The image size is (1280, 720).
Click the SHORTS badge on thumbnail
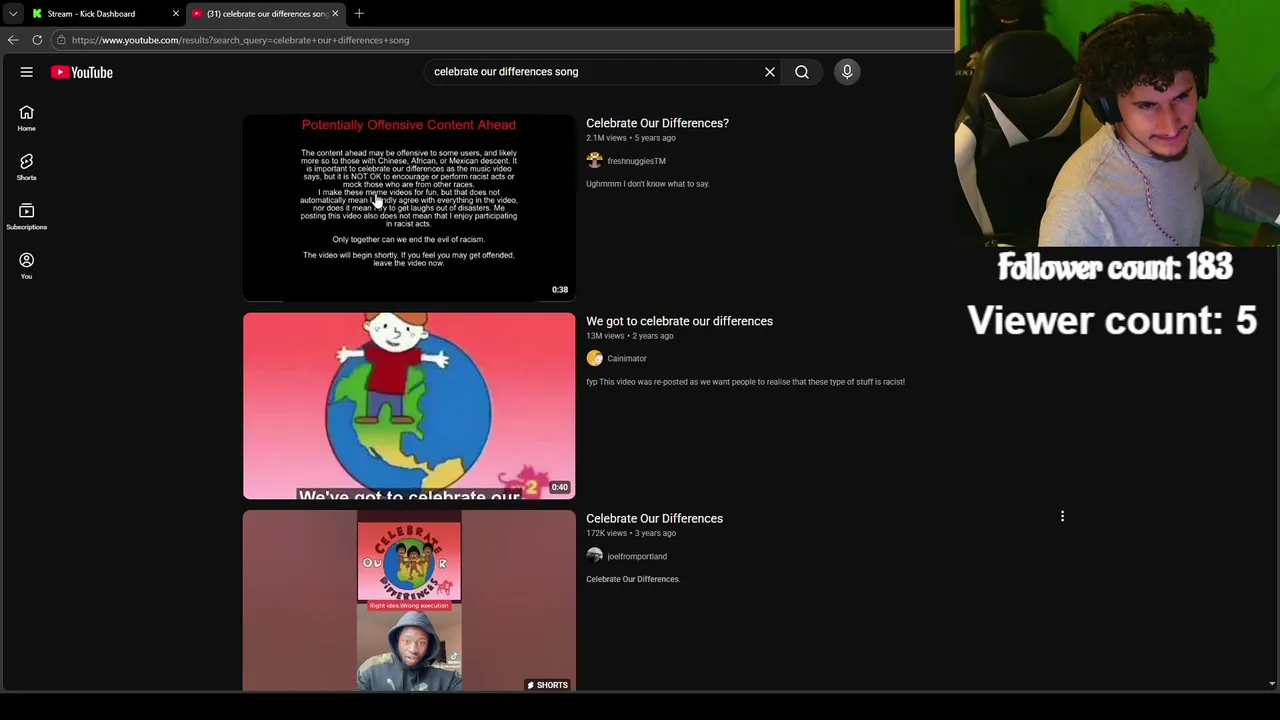[547, 685]
